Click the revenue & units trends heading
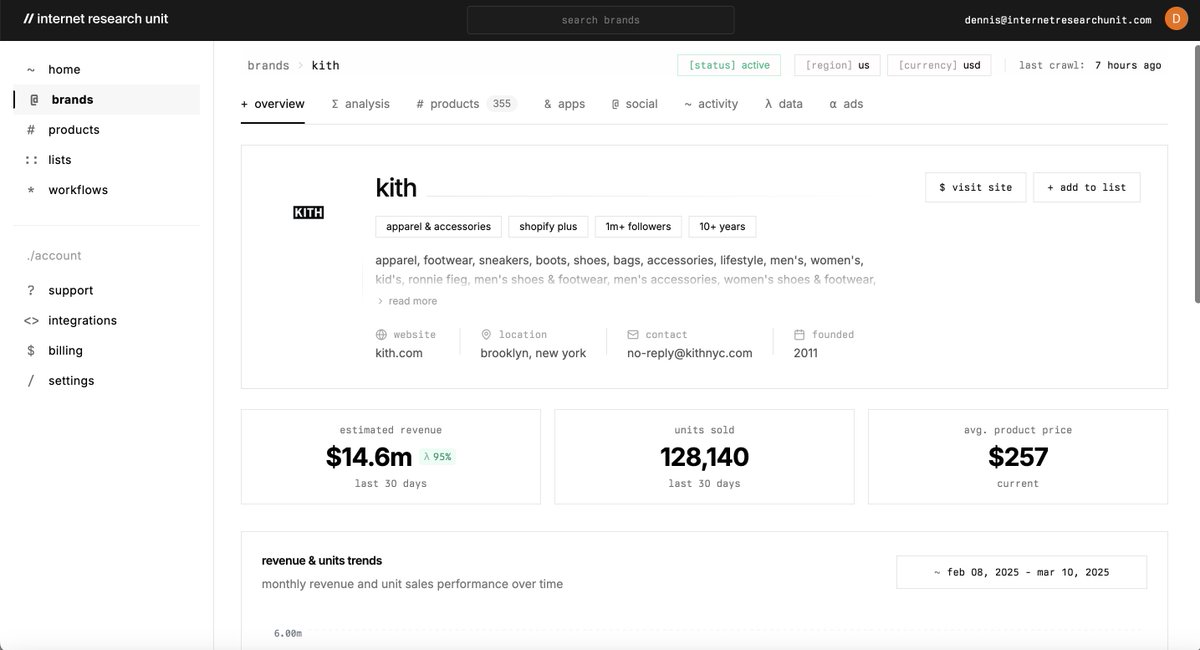The height and width of the screenshot is (650, 1200). point(322,561)
